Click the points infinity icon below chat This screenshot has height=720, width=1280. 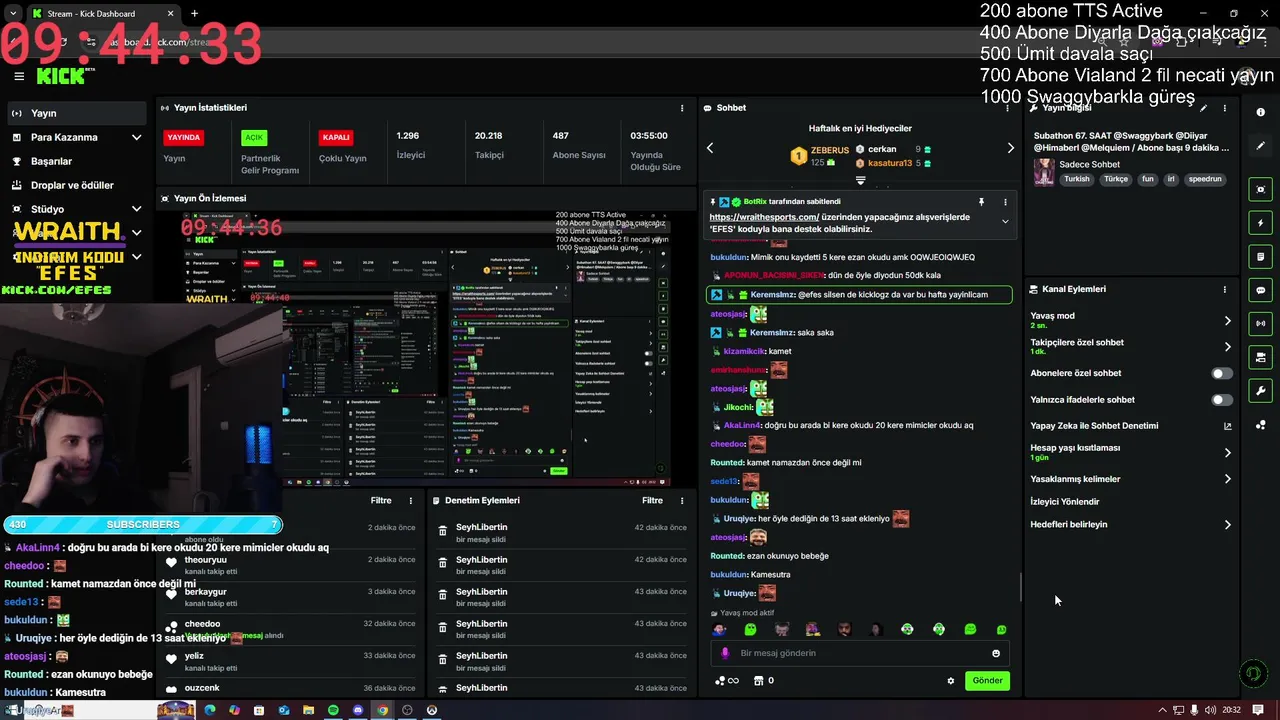pyautogui.click(x=727, y=681)
